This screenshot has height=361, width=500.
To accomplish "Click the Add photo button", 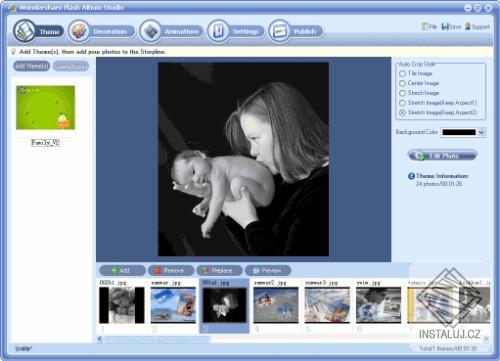I will point(122,270).
